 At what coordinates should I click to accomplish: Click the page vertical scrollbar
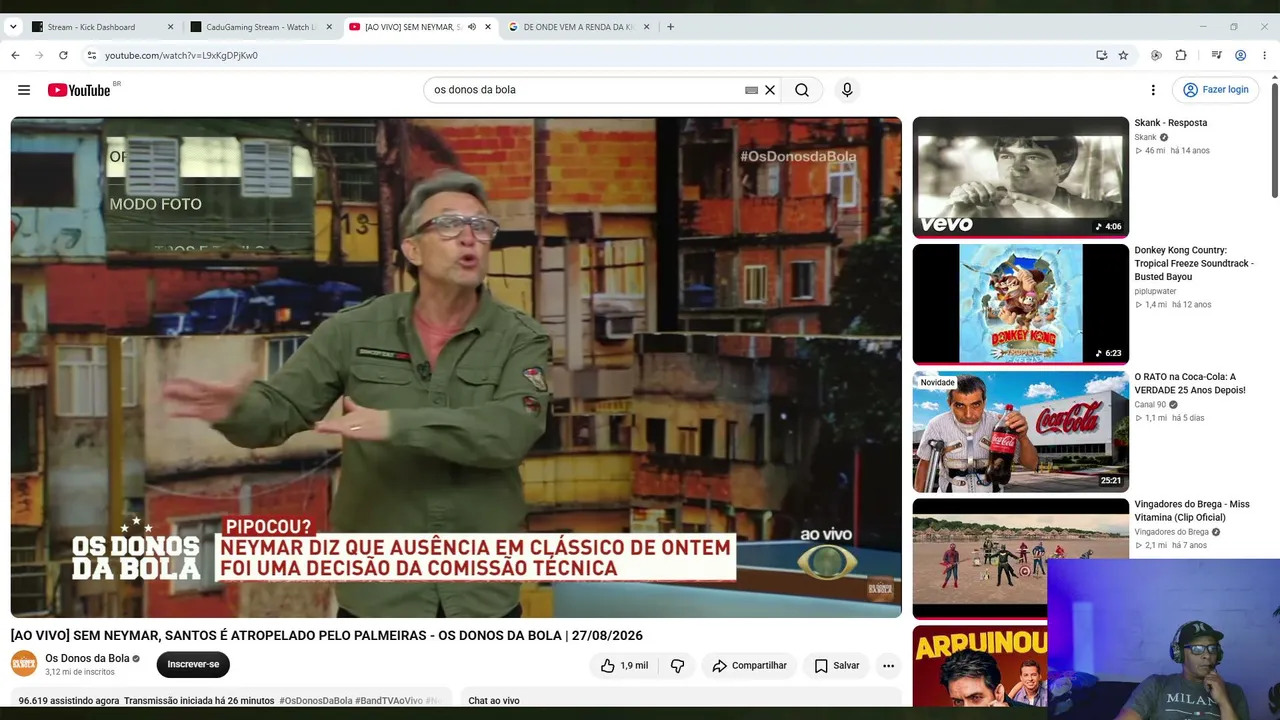tap(1274, 140)
